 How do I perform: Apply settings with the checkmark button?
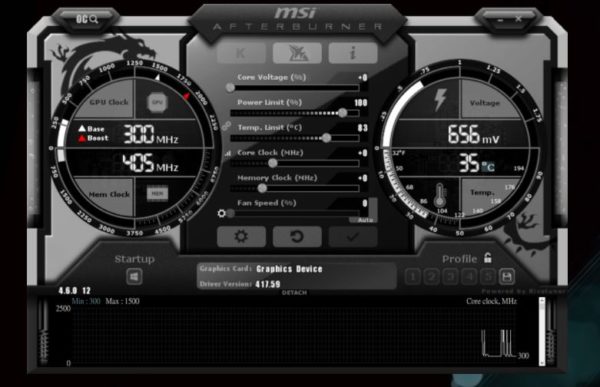pos(353,236)
